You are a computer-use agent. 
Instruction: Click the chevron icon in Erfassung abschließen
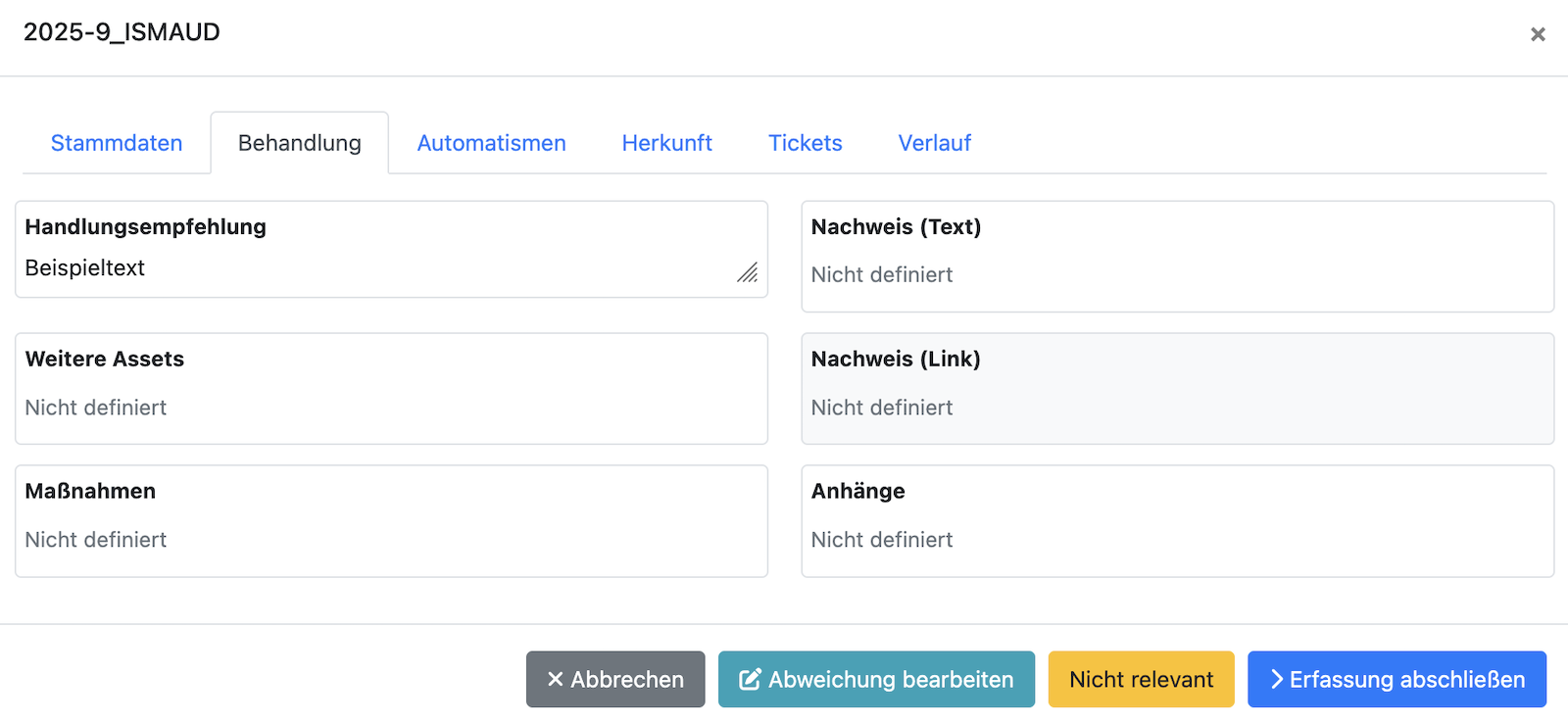(x=1276, y=679)
